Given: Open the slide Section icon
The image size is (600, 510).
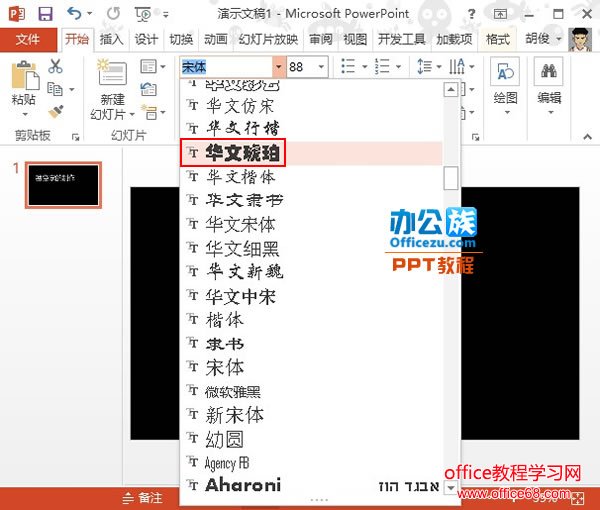Looking at the screenshot, I should tap(148, 112).
